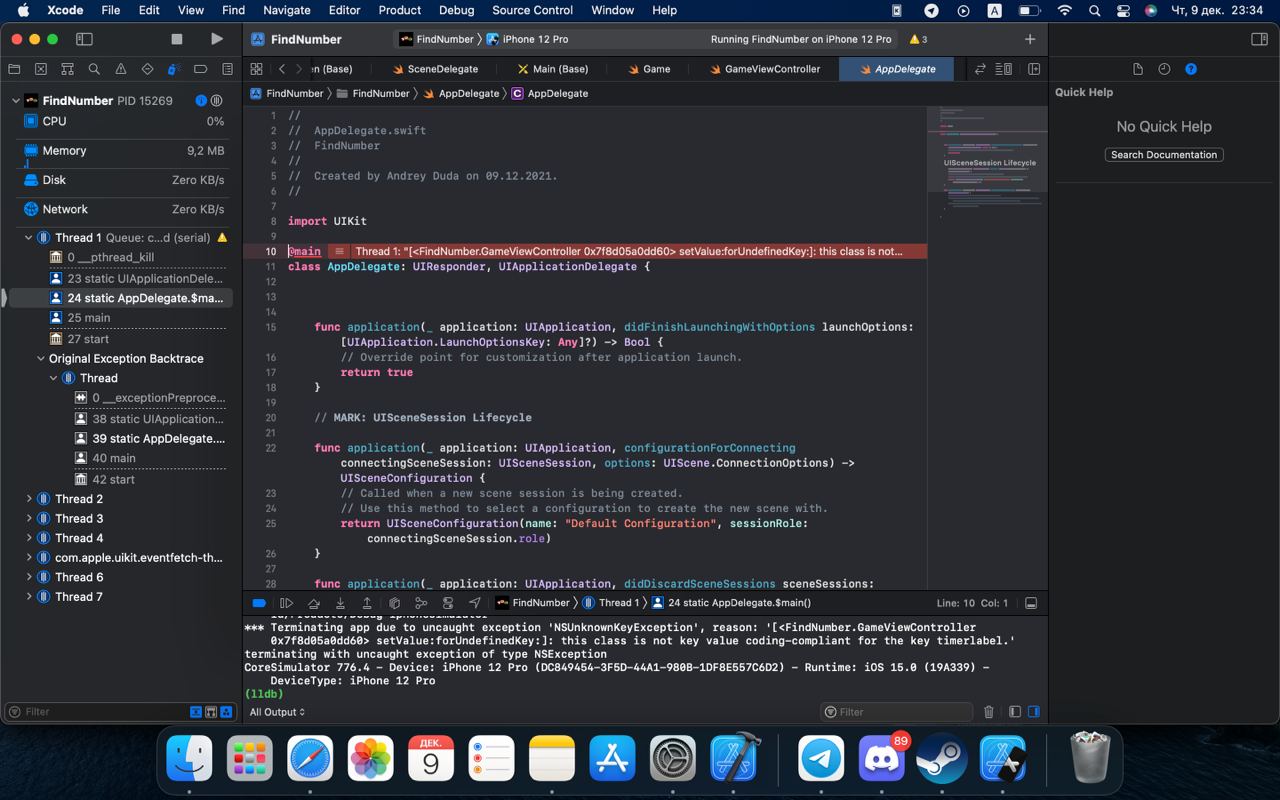Select the AppDelegate editor tab
Viewport: 1280px width, 800px height.
[896, 69]
